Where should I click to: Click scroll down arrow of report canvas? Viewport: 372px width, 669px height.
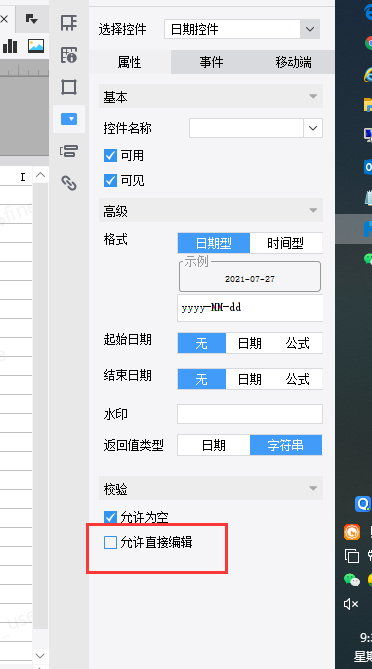click(x=41, y=655)
